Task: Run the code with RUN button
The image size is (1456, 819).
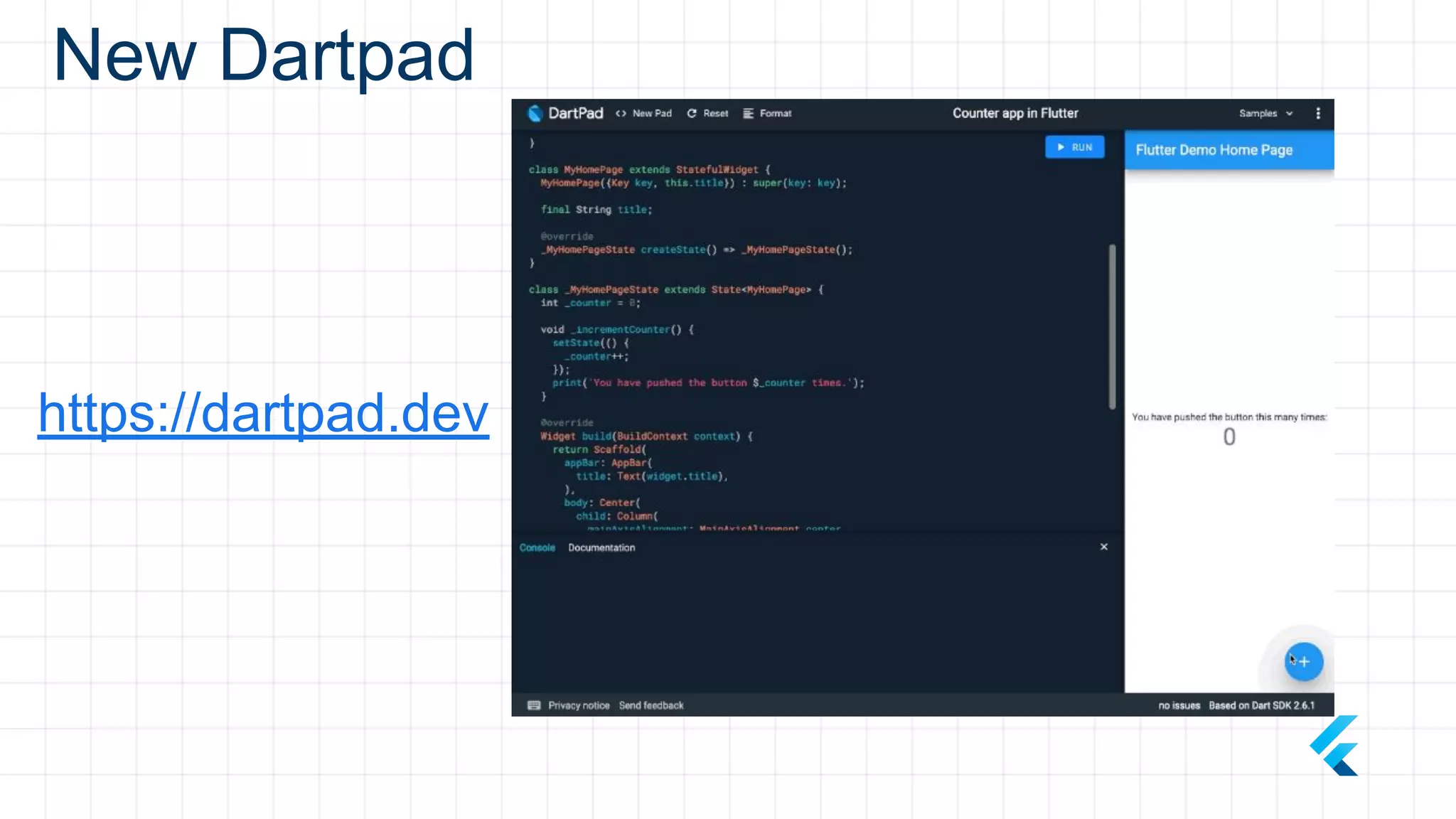Action: 1074,147
